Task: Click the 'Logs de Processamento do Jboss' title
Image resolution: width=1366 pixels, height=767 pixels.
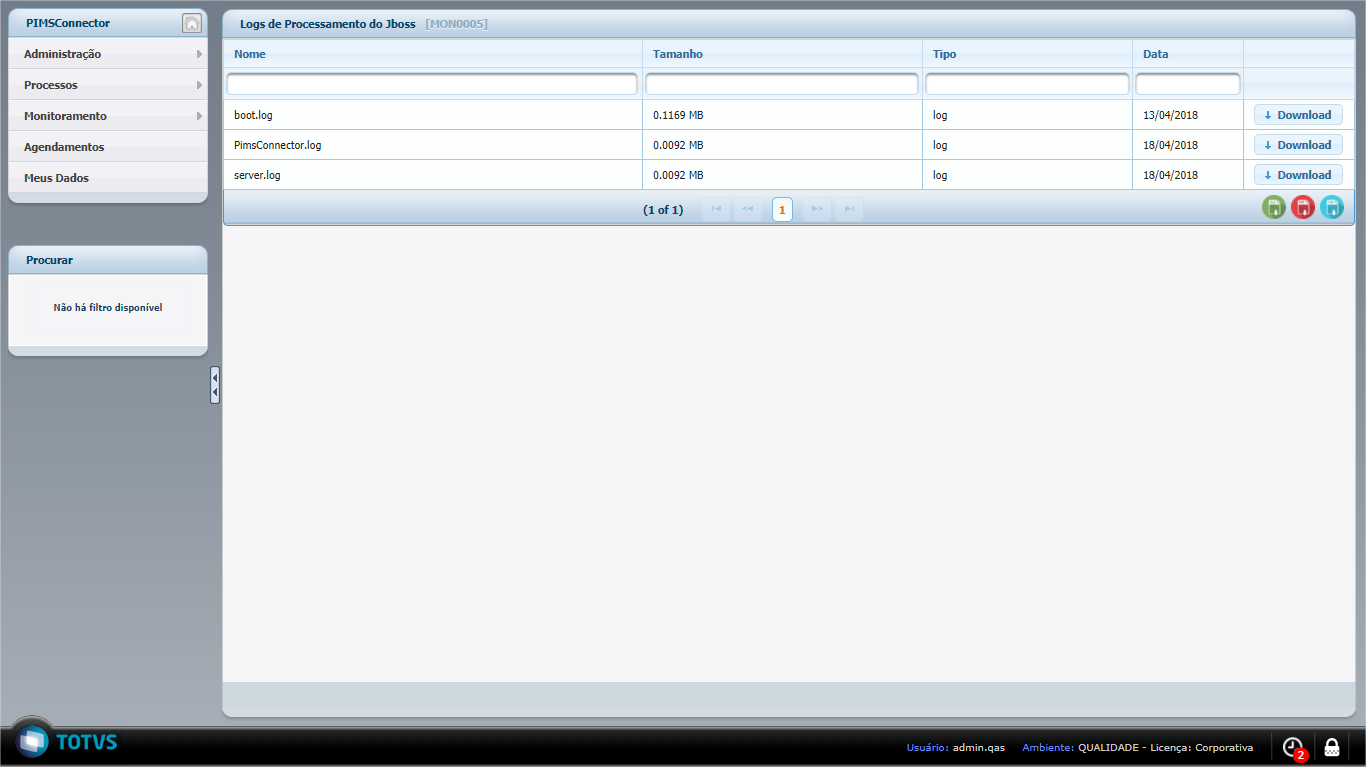Action: 328,23
